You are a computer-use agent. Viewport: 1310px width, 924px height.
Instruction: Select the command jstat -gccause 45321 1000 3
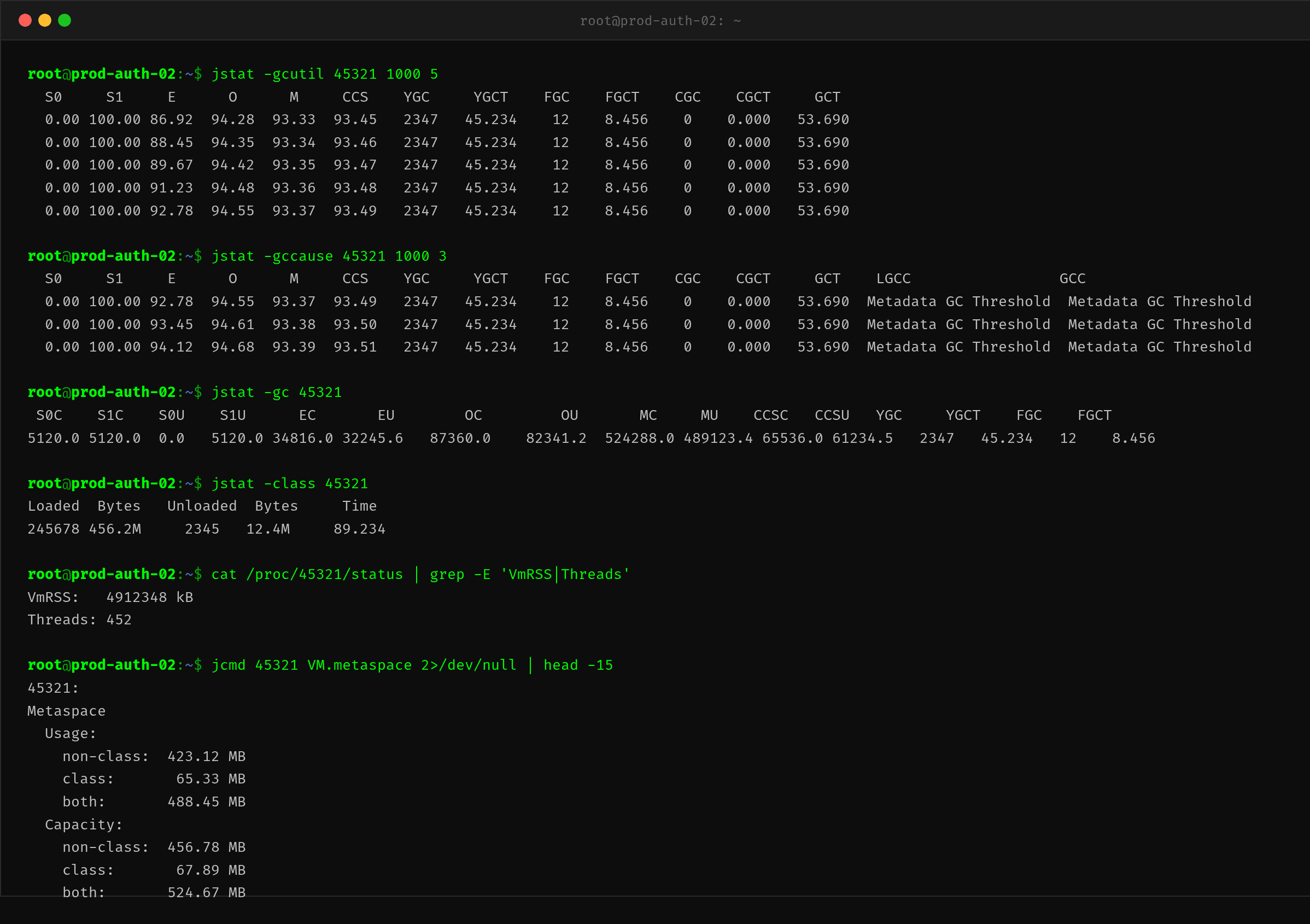coord(329,256)
